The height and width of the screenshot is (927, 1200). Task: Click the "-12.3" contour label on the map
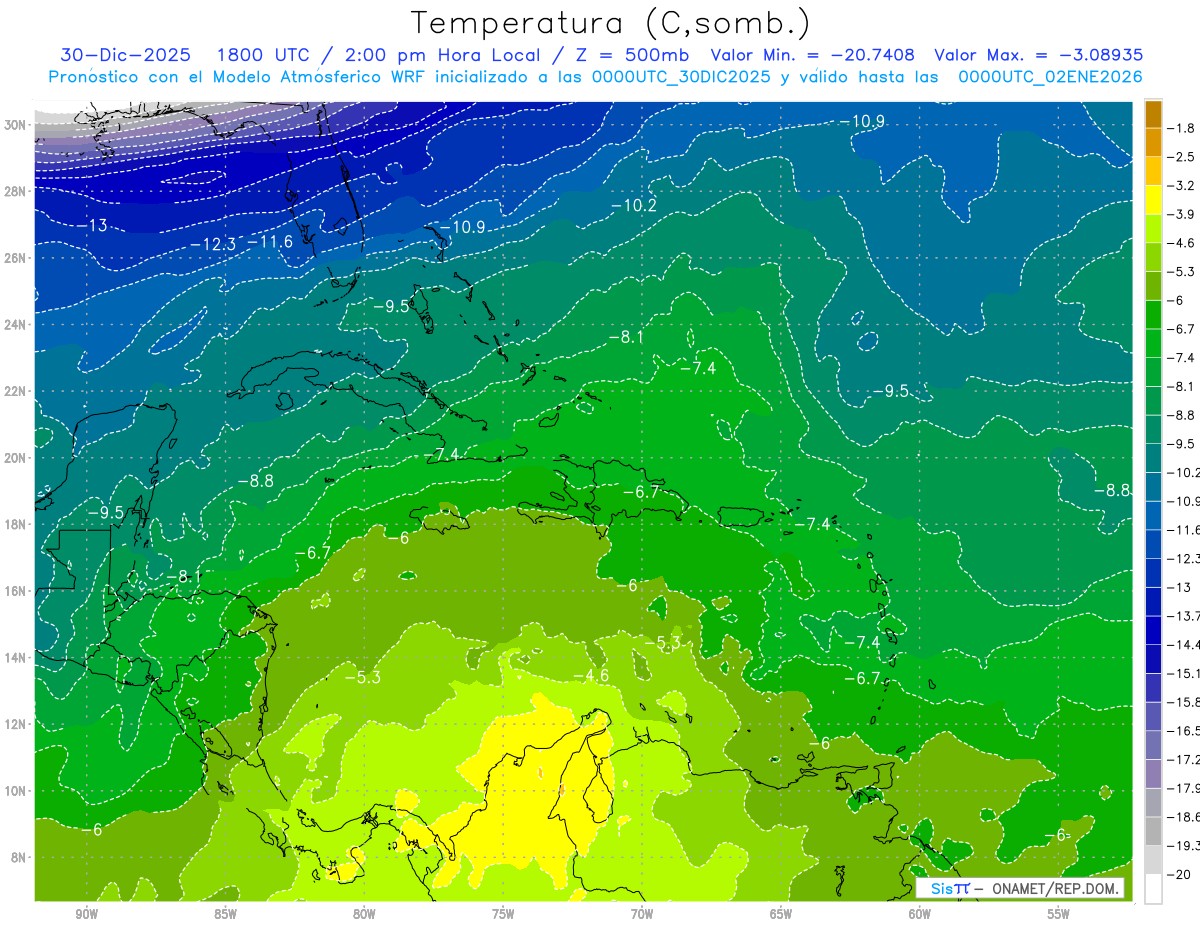[x=213, y=244]
